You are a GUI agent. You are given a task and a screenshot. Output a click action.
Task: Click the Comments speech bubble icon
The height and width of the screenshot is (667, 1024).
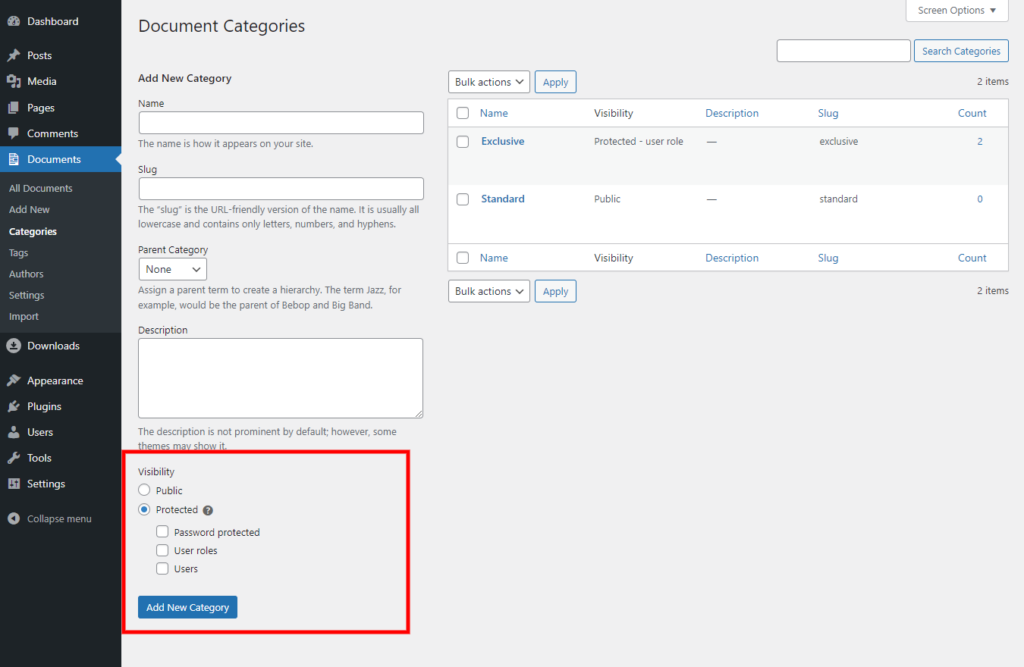coord(14,134)
